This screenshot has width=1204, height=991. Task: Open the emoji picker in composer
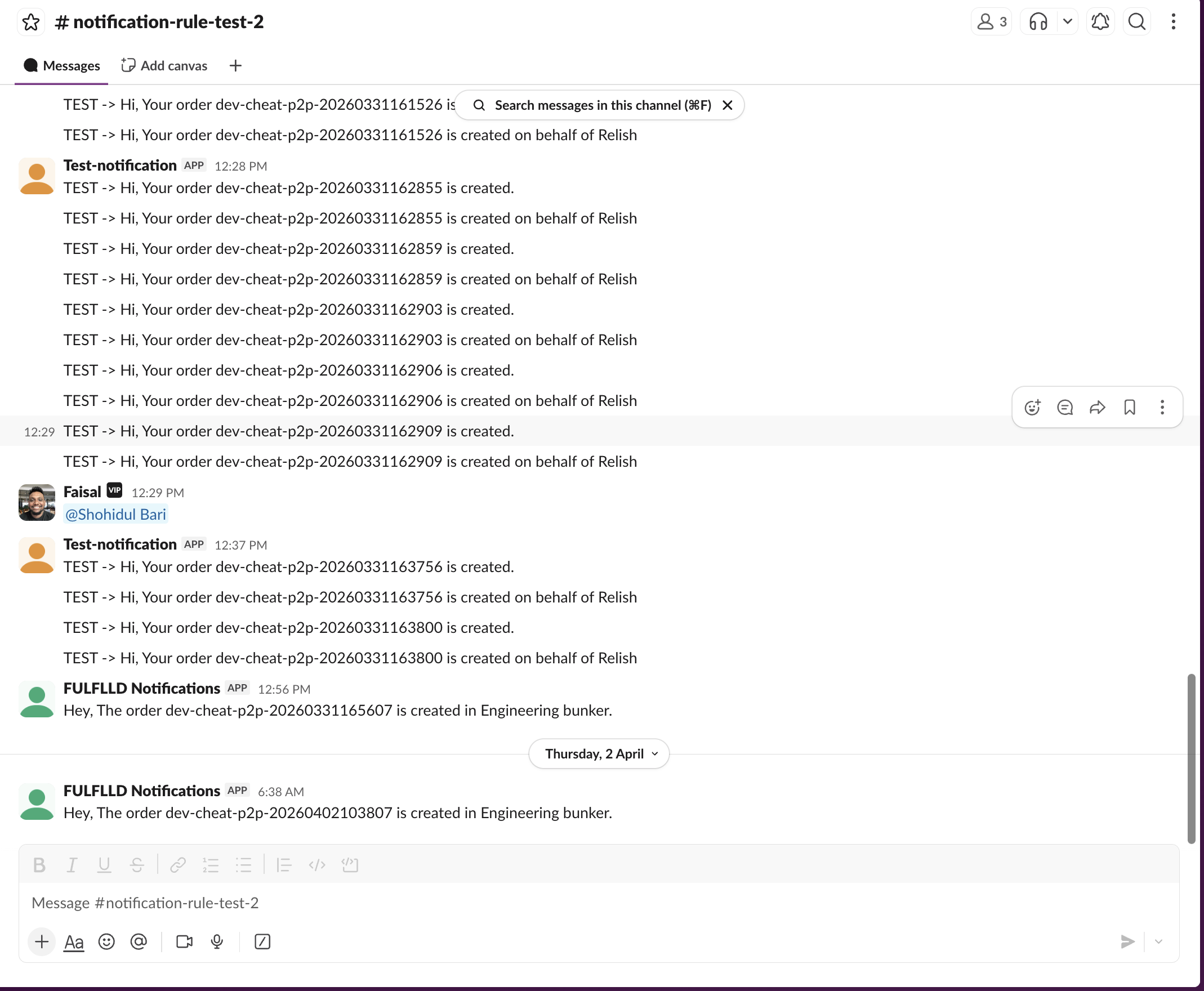[x=107, y=942]
